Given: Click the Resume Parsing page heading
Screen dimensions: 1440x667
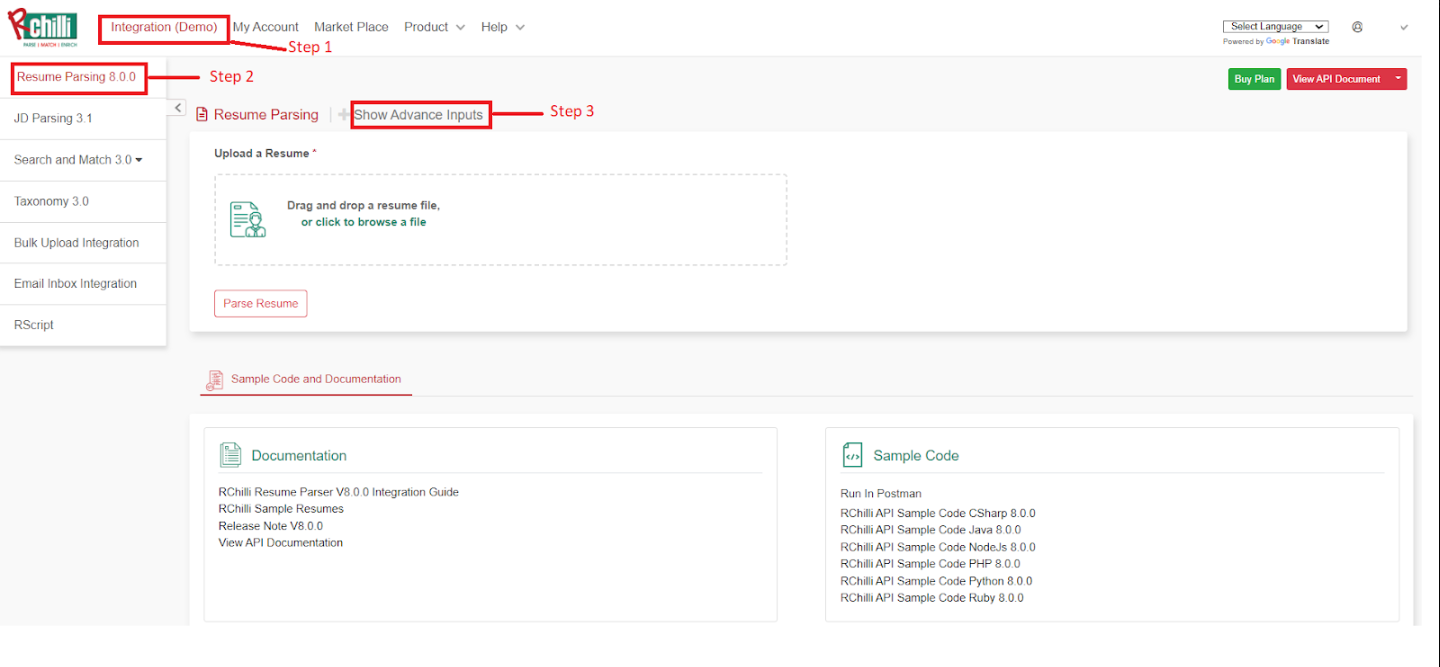Looking at the screenshot, I should tap(266, 115).
